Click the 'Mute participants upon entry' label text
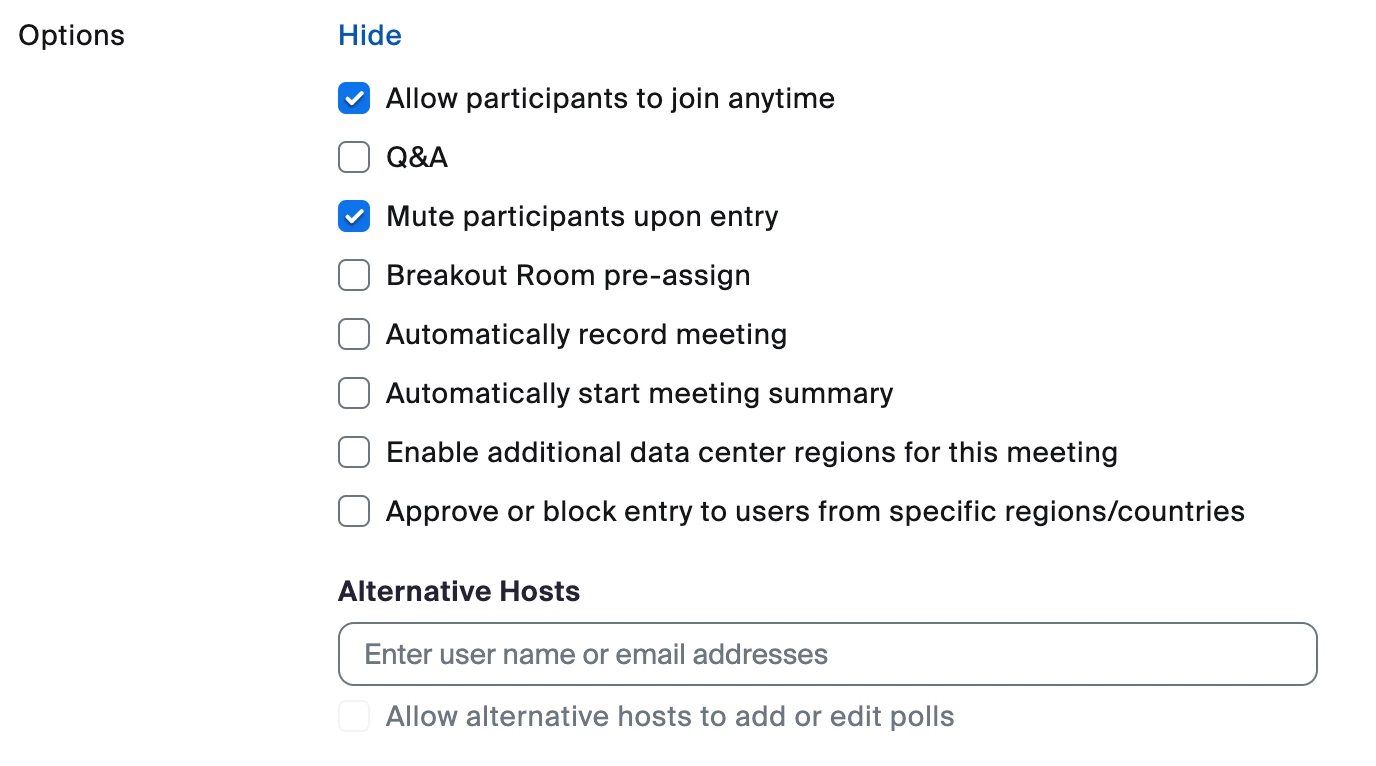The width and height of the screenshot is (1376, 766). 582,217
